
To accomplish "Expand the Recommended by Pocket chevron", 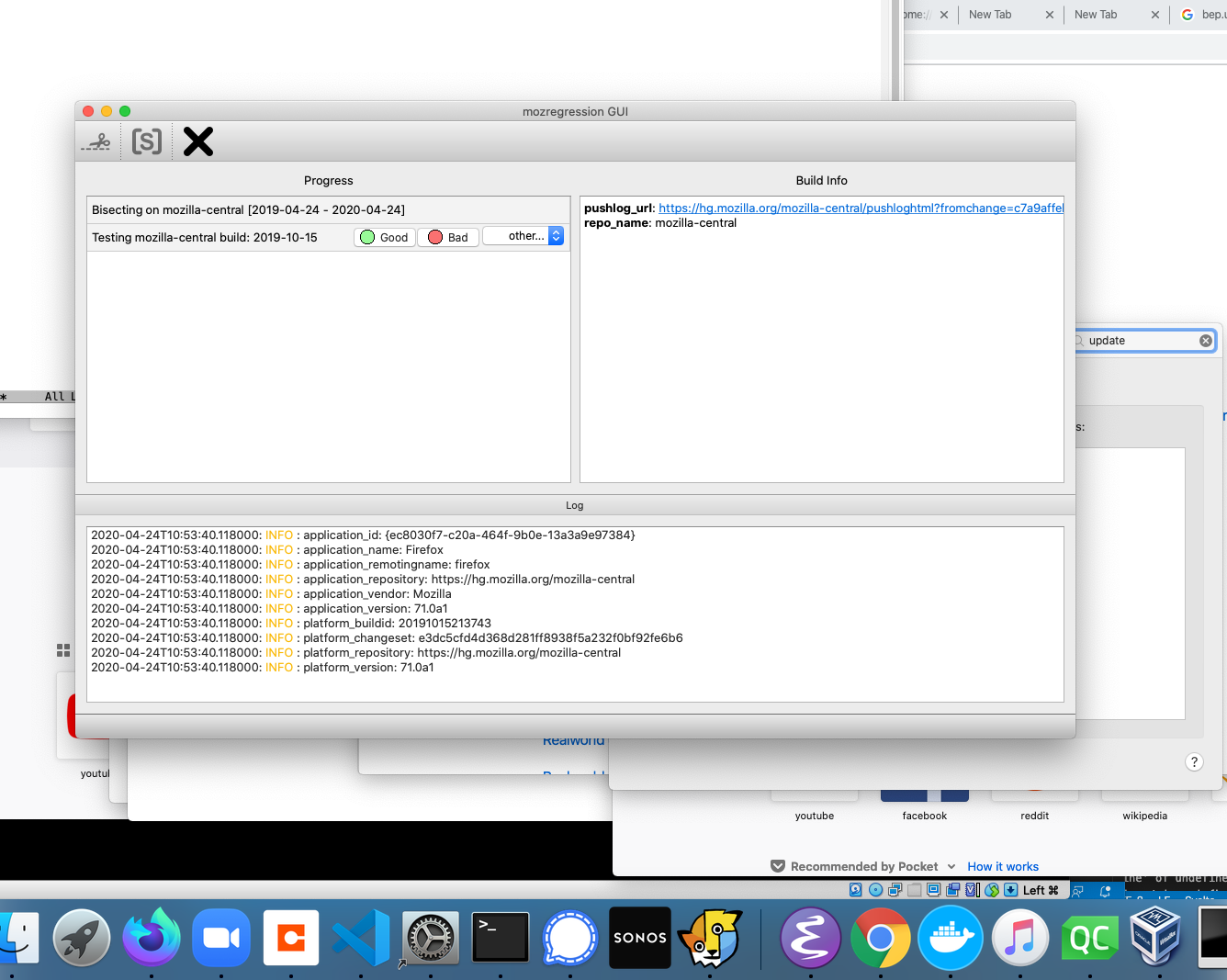I will [951, 866].
